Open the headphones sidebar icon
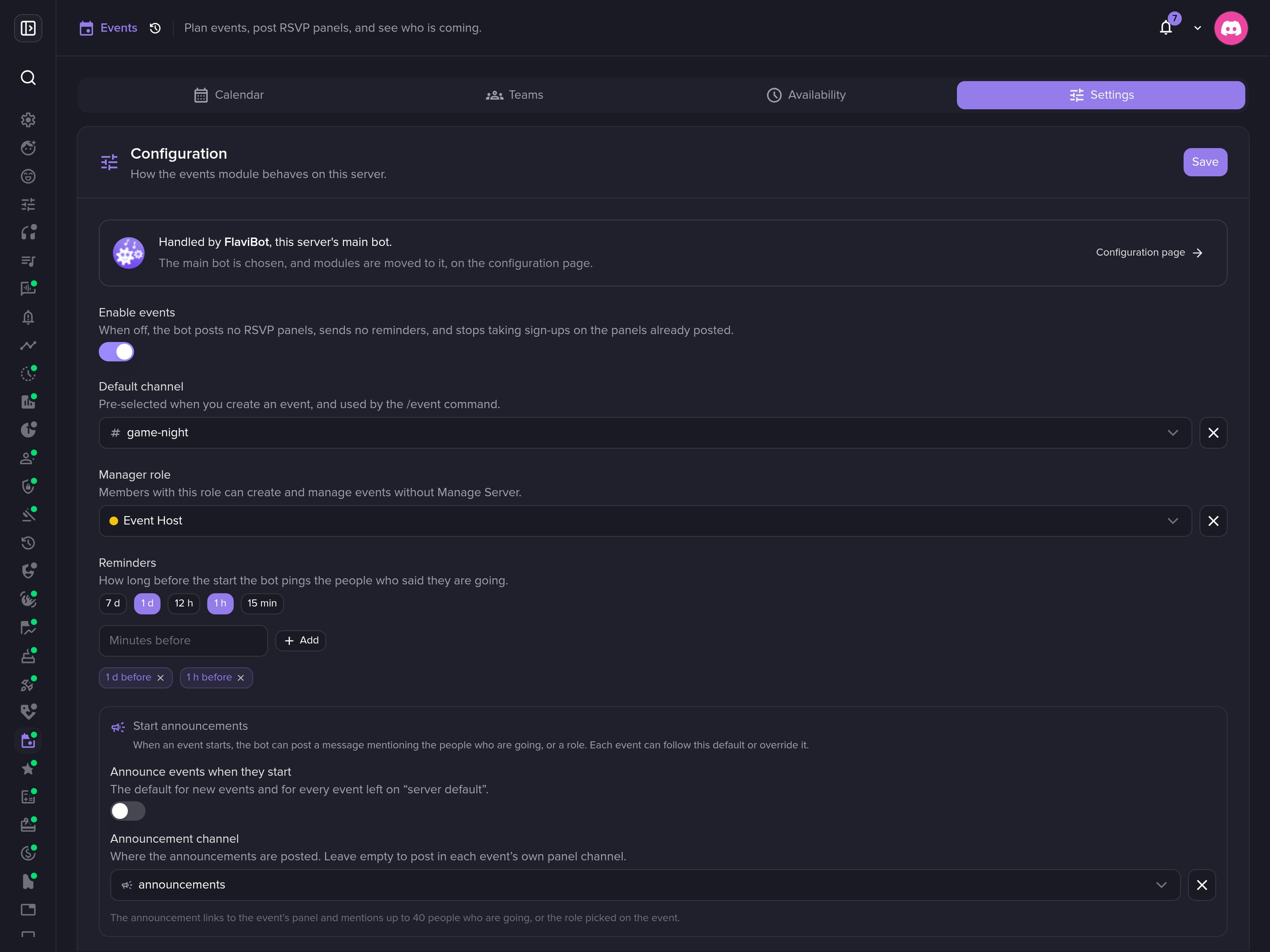Screen dimensions: 1270x952 (x=28, y=232)
